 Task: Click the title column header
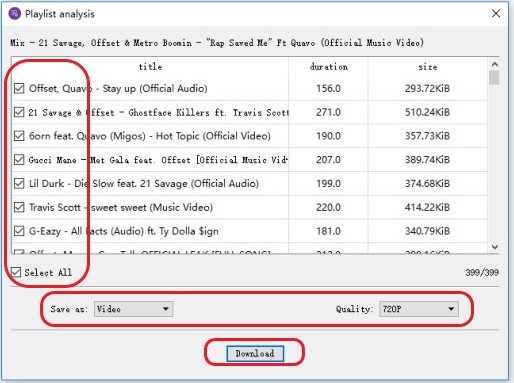point(150,67)
